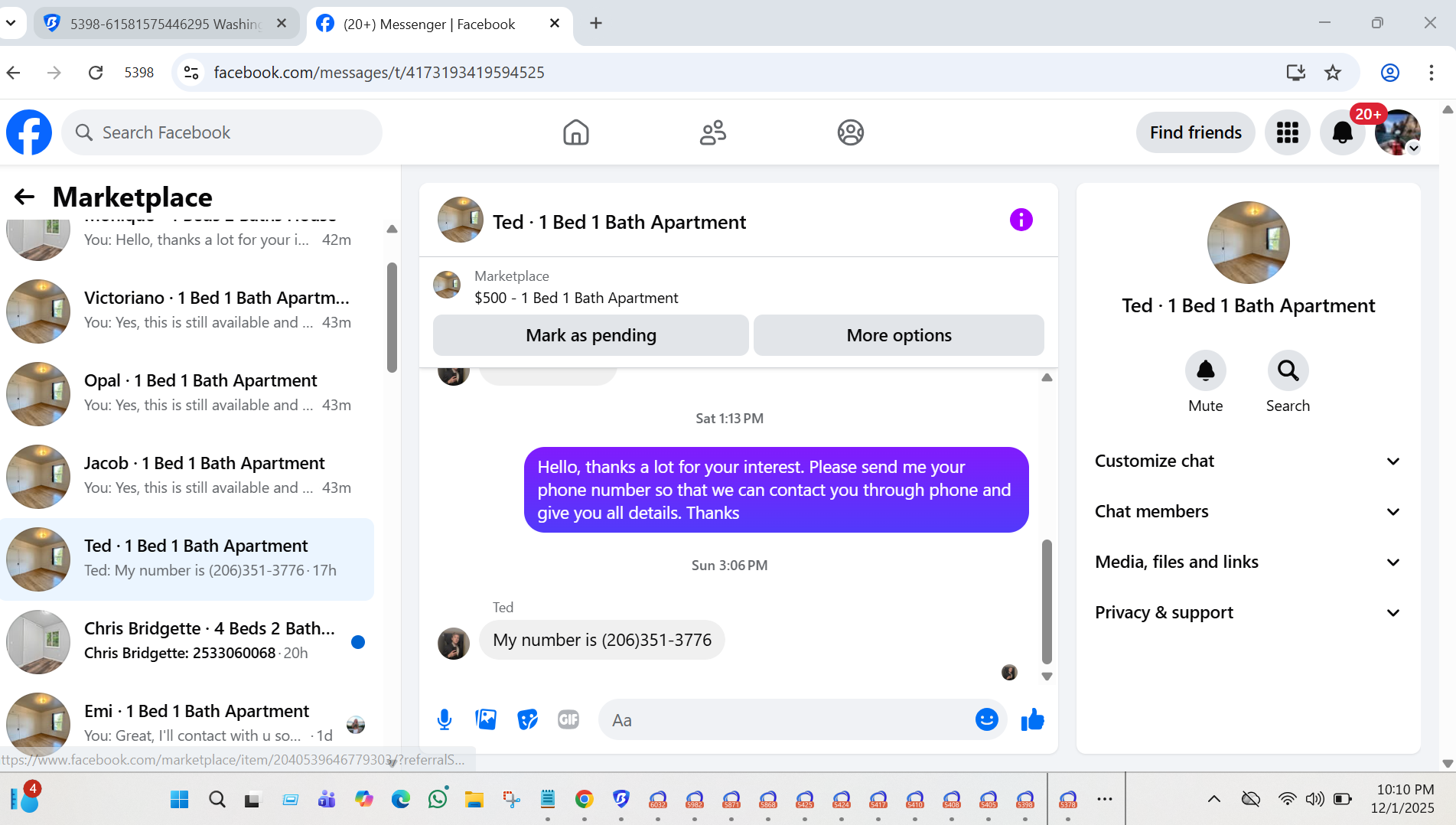This screenshot has width=1456, height=825.
Task: Open the Friends icon in the top navigation
Action: pyautogui.click(x=713, y=132)
